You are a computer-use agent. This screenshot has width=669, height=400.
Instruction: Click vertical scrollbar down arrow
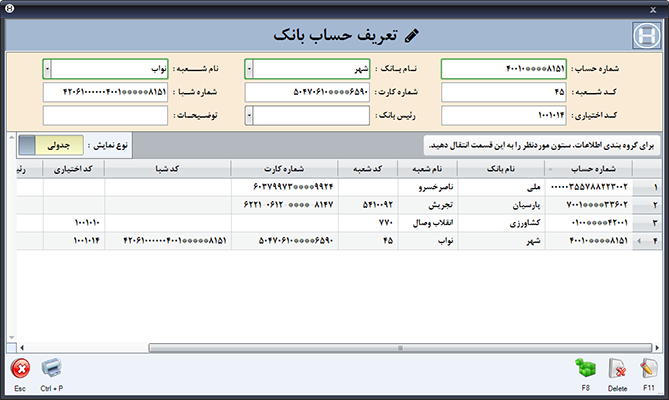[12, 337]
